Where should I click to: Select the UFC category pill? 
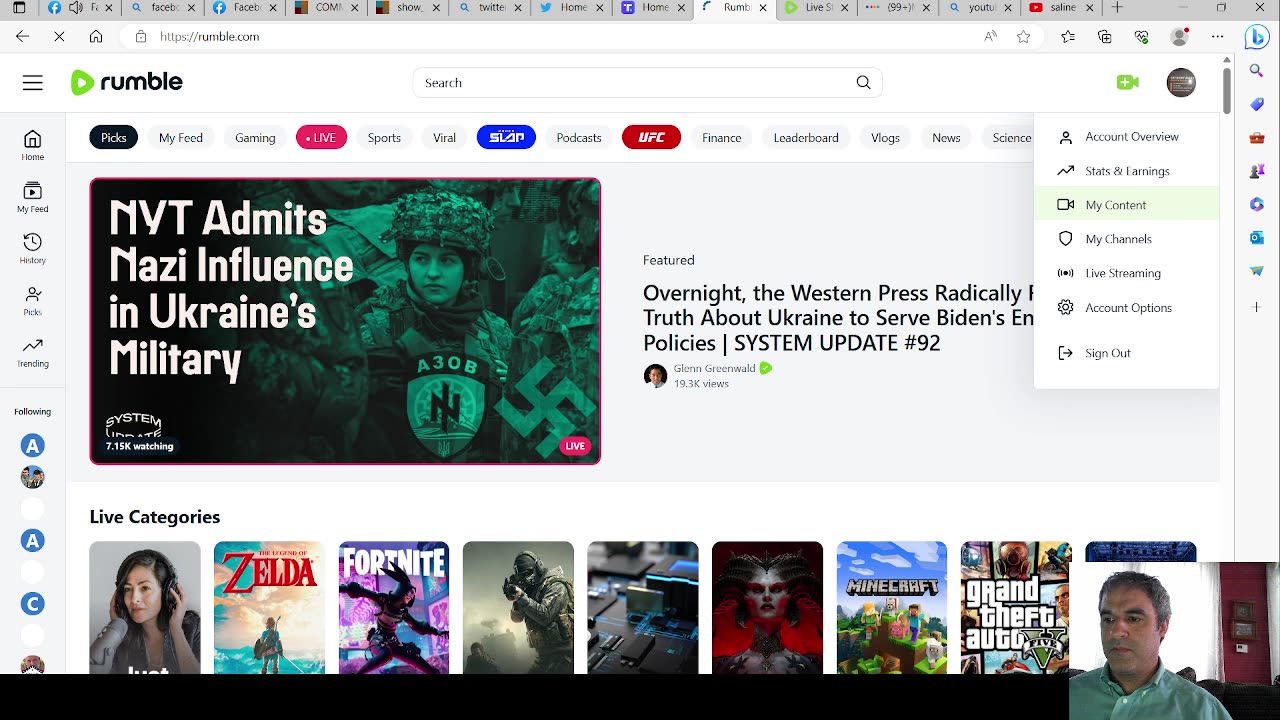[651, 138]
